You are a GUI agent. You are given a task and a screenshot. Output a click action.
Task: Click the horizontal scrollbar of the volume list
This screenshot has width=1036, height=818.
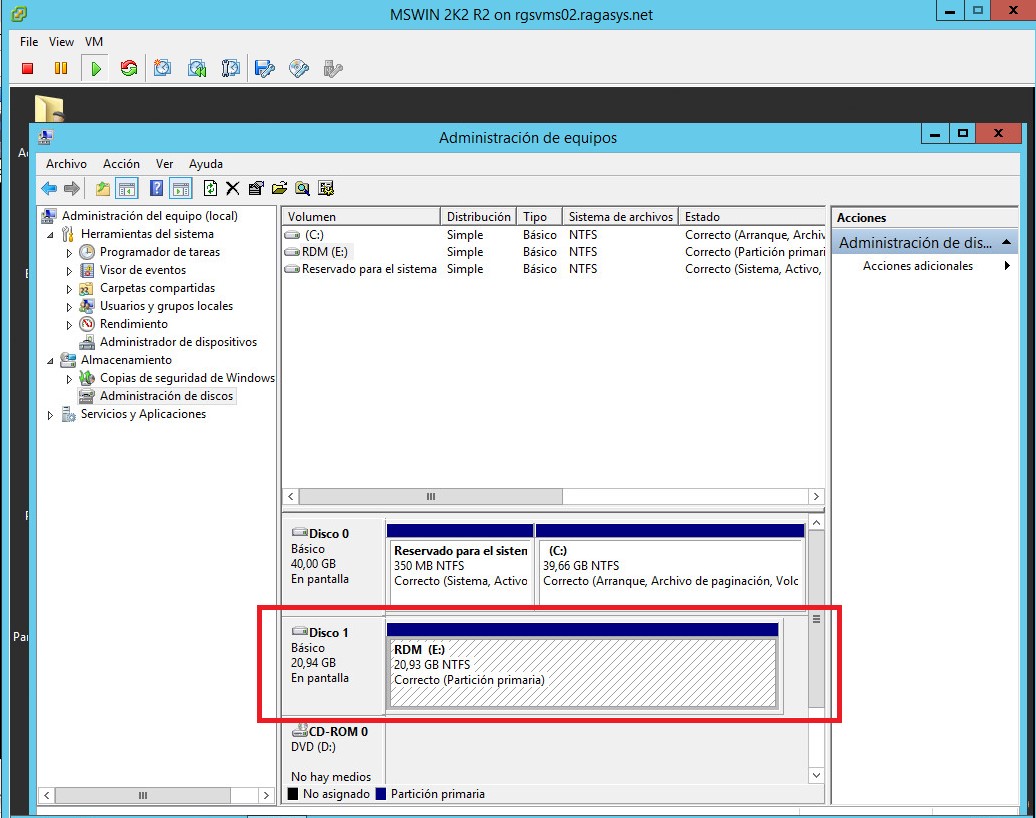point(430,496)
